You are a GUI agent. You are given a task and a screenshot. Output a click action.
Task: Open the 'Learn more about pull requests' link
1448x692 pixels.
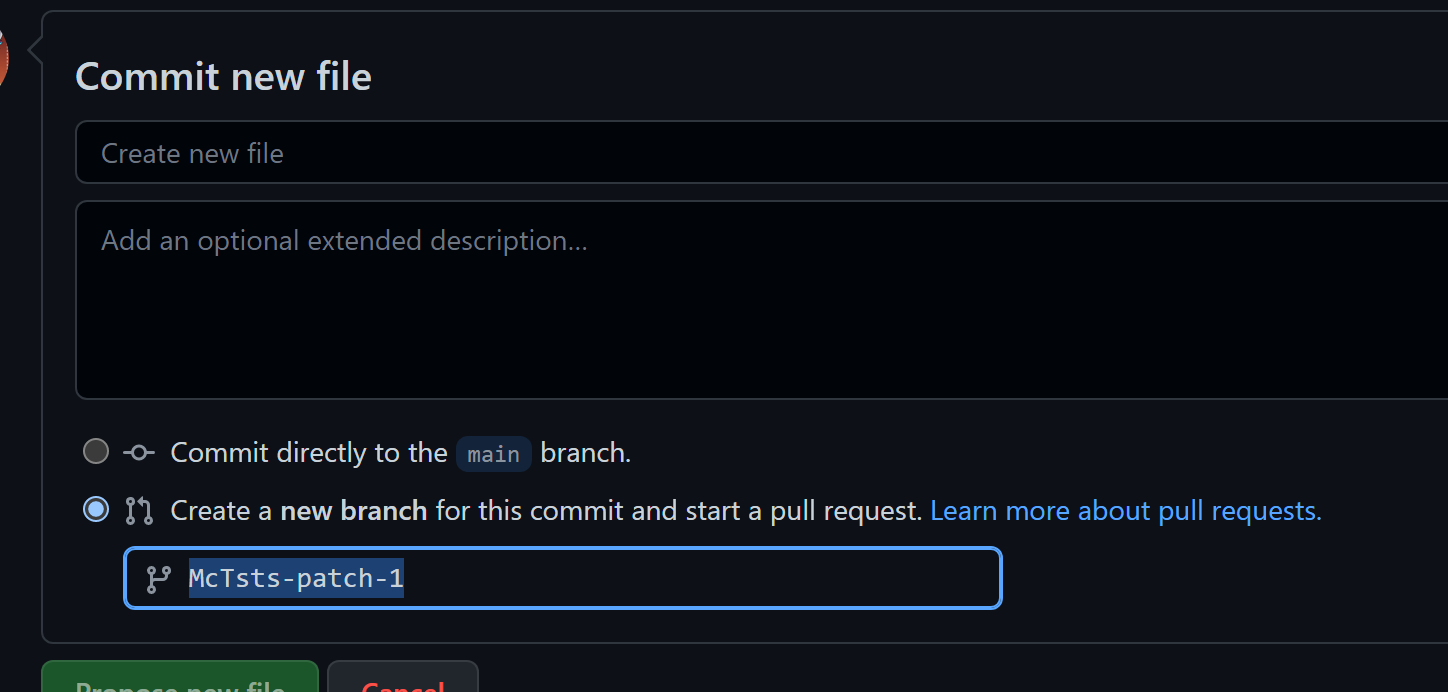(x=1124, y=510)
